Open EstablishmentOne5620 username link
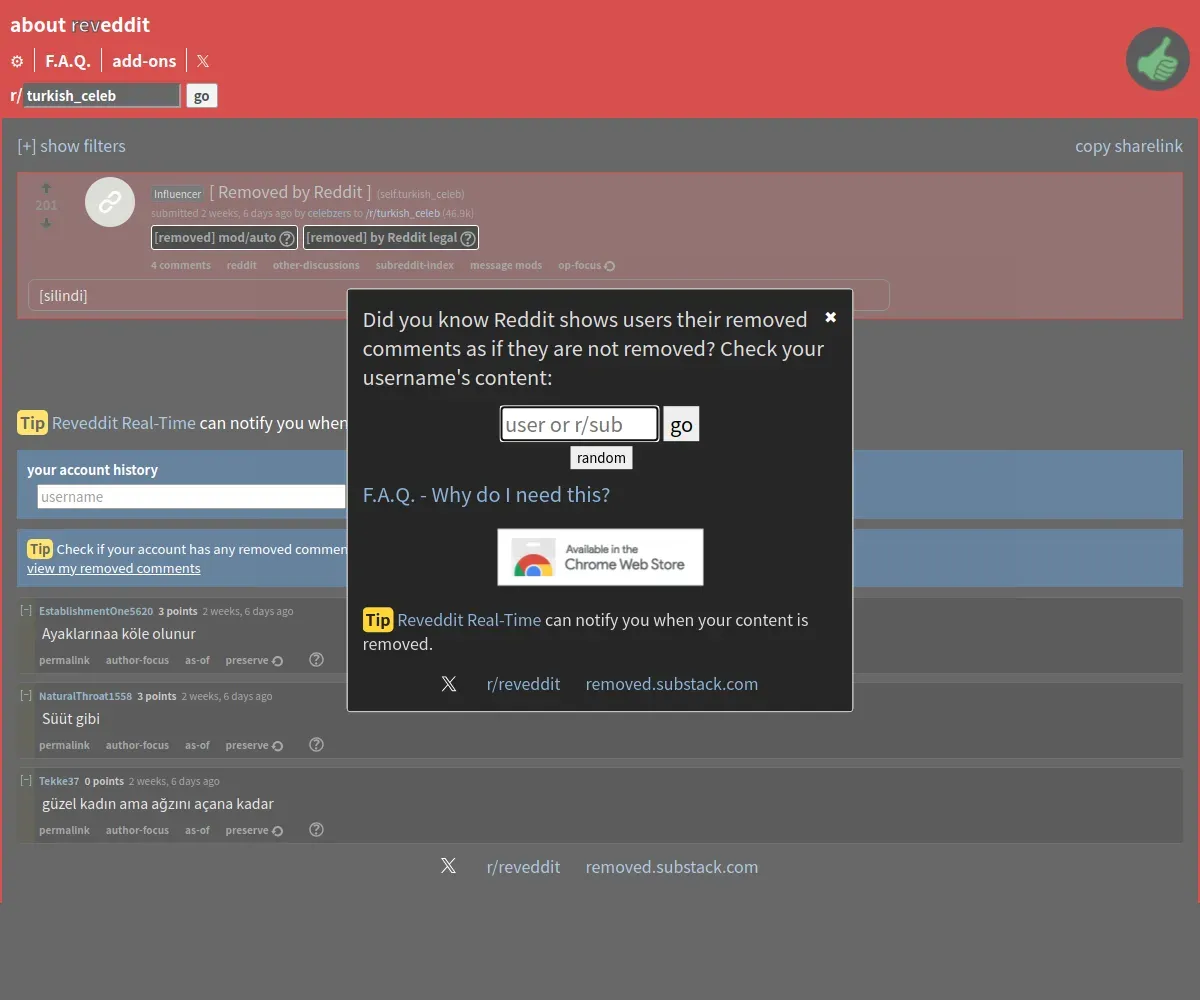Screen dimensions: 1200x1000 96,611
